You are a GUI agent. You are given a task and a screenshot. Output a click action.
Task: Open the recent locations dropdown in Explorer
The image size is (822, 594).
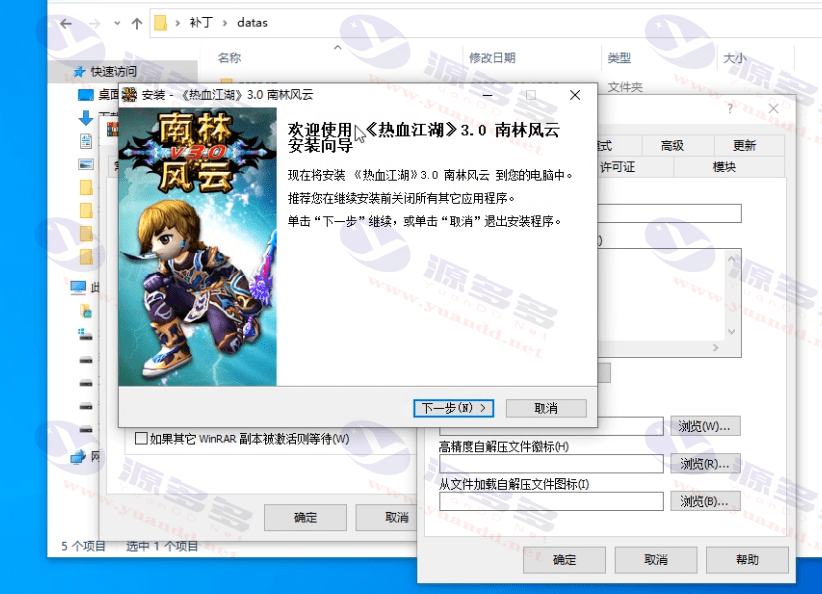point(117,24)
